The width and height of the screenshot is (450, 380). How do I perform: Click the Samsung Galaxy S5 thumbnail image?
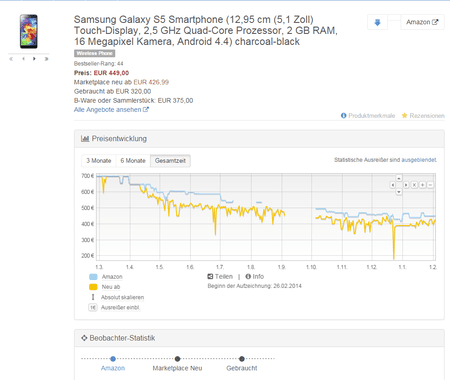tap(29, 31)
